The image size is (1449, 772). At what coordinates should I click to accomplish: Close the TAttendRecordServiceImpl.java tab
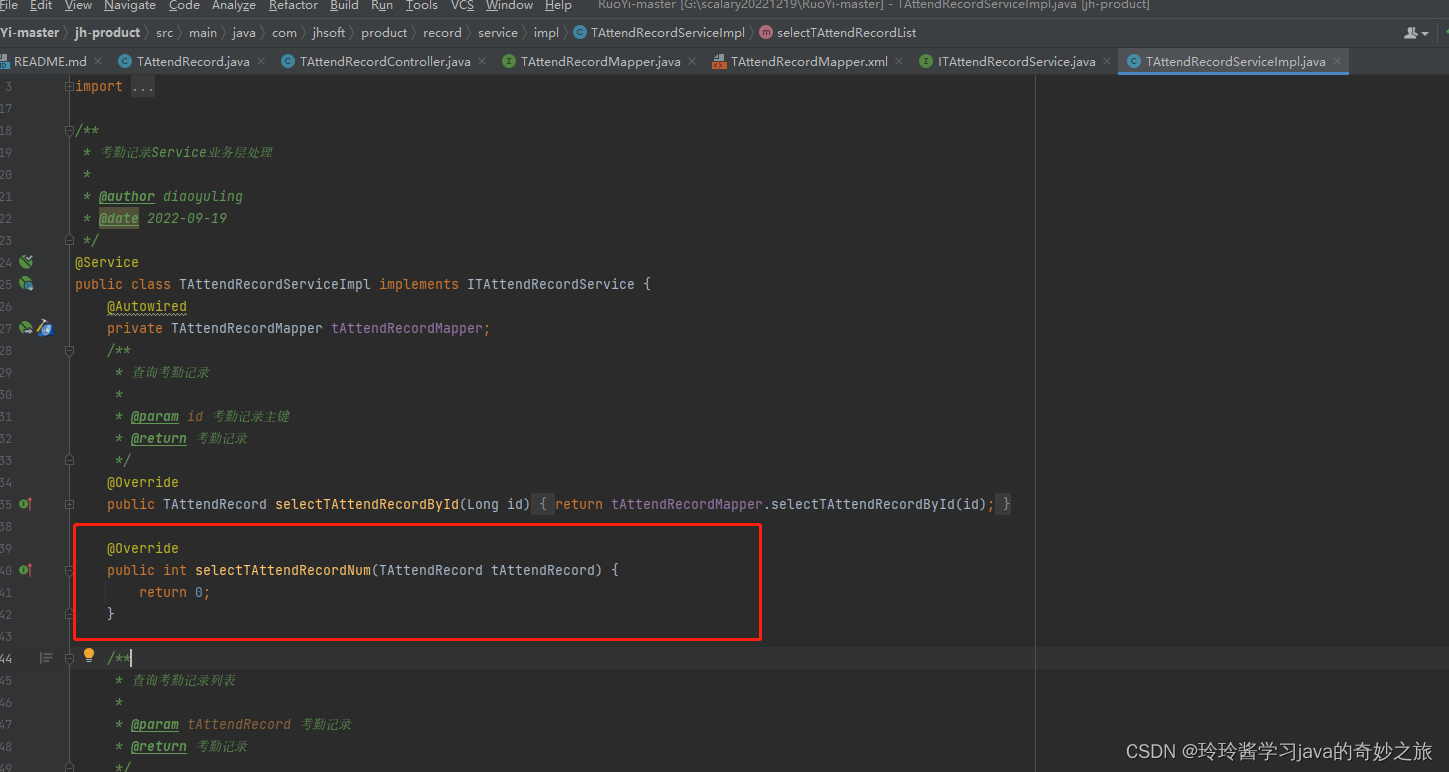pyautogui.click(x=1338, y=62)
